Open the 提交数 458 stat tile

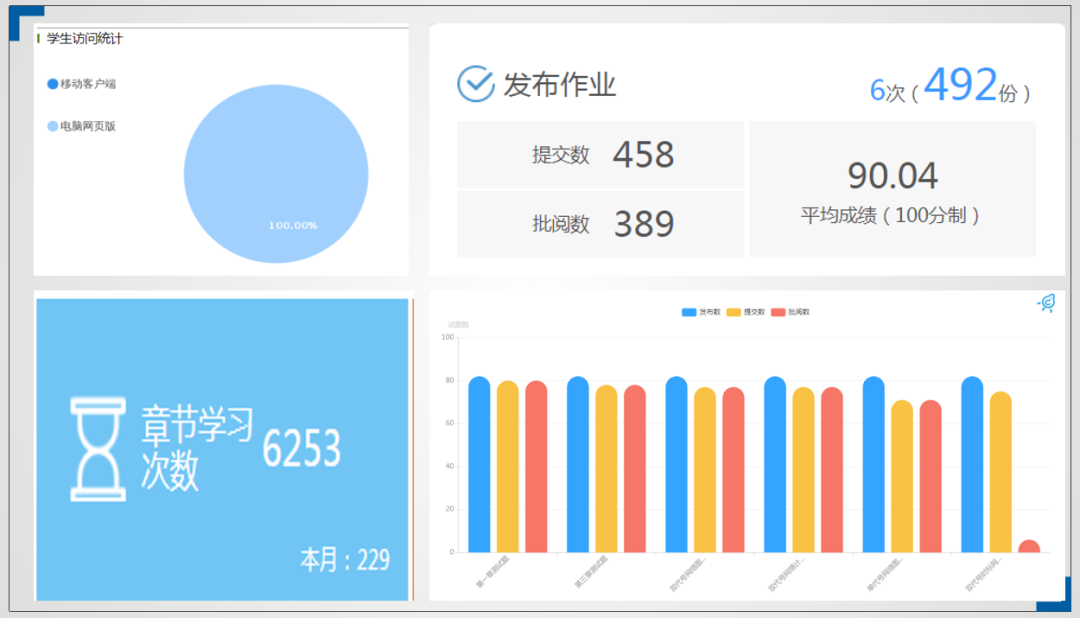(x=600, y=155)
